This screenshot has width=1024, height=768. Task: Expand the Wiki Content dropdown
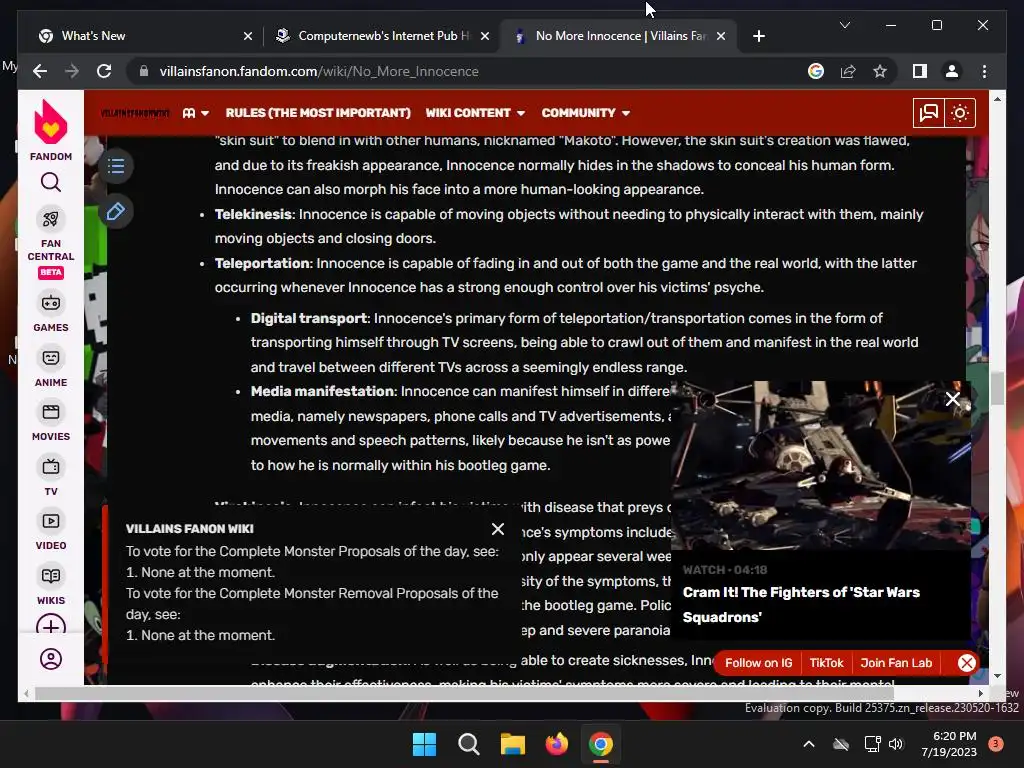pyautogui.click(x=475, y=113)
